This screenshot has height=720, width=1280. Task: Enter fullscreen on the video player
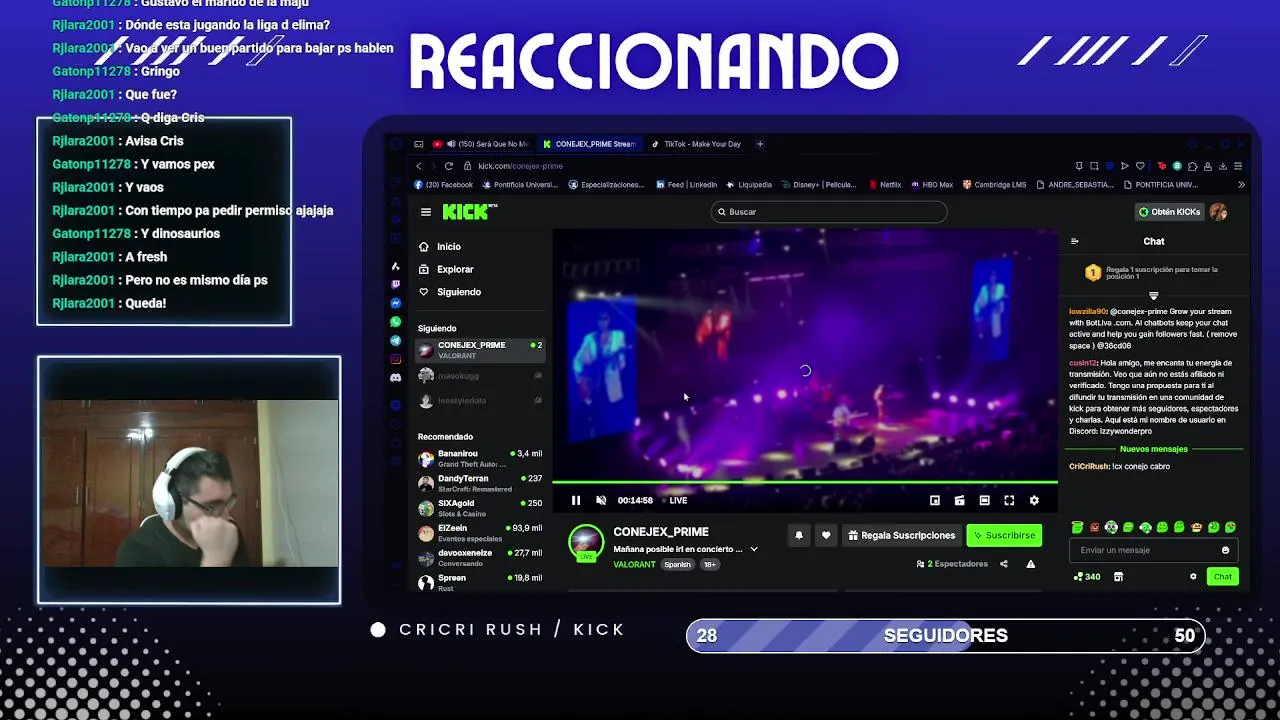click(x=1009, y=500)
